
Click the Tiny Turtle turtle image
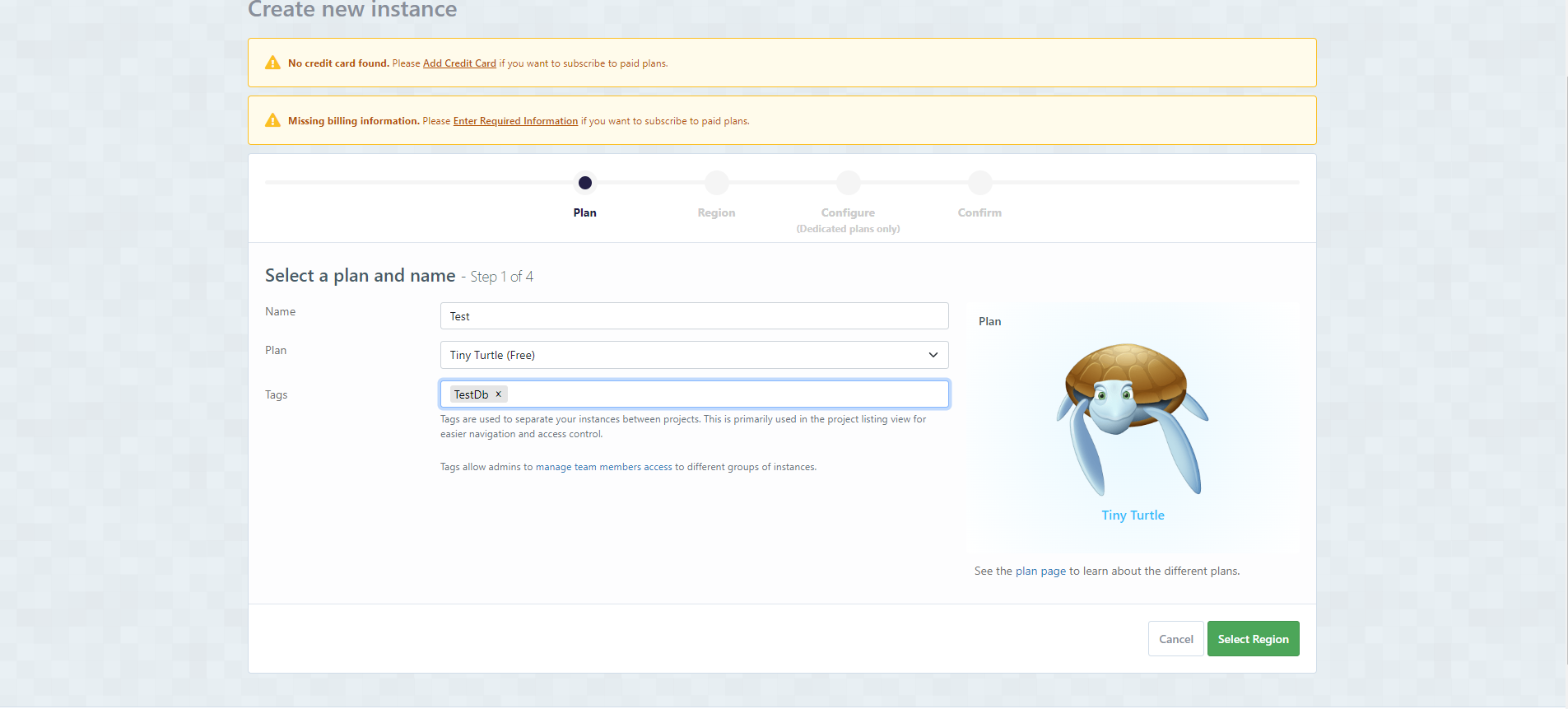pyautogui.click(x=1133, y=419)
